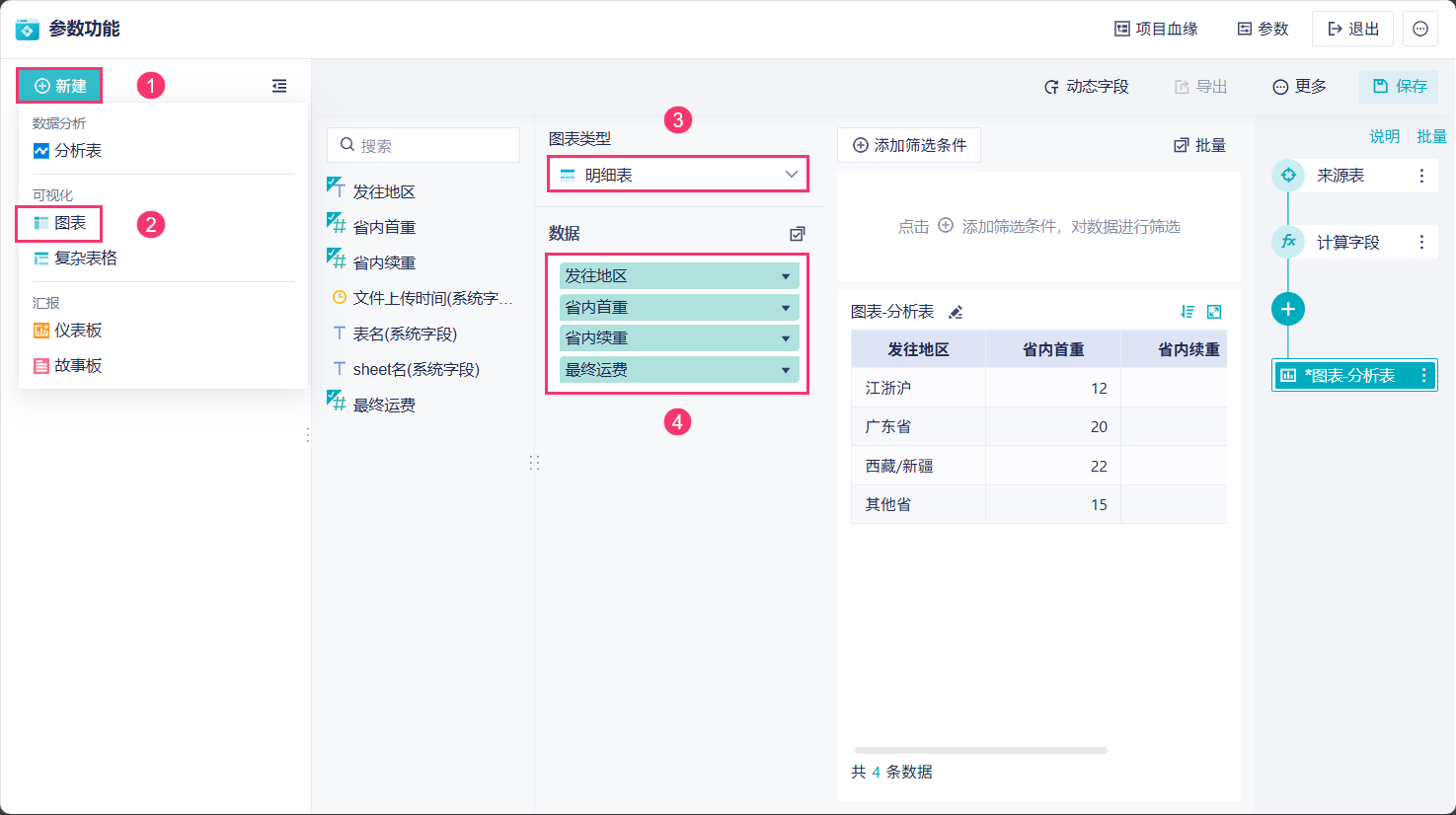
Task: Open the 图表类型 明细表 dropdown
Action: pos(678,175)
